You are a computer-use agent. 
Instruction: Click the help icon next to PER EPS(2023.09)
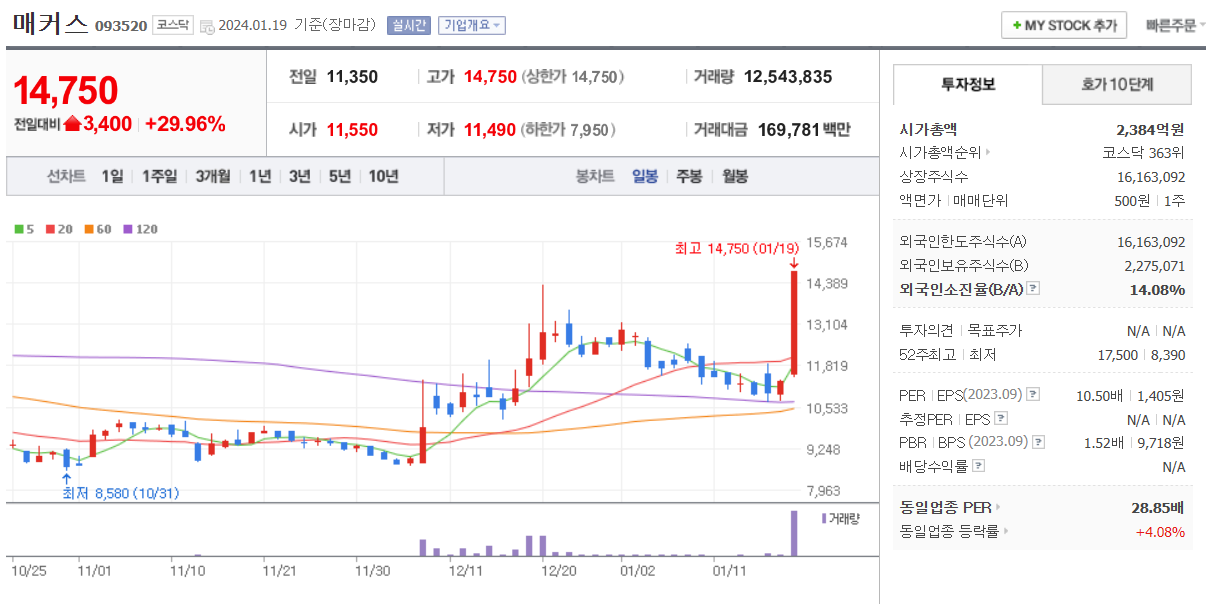(1033, 395)
